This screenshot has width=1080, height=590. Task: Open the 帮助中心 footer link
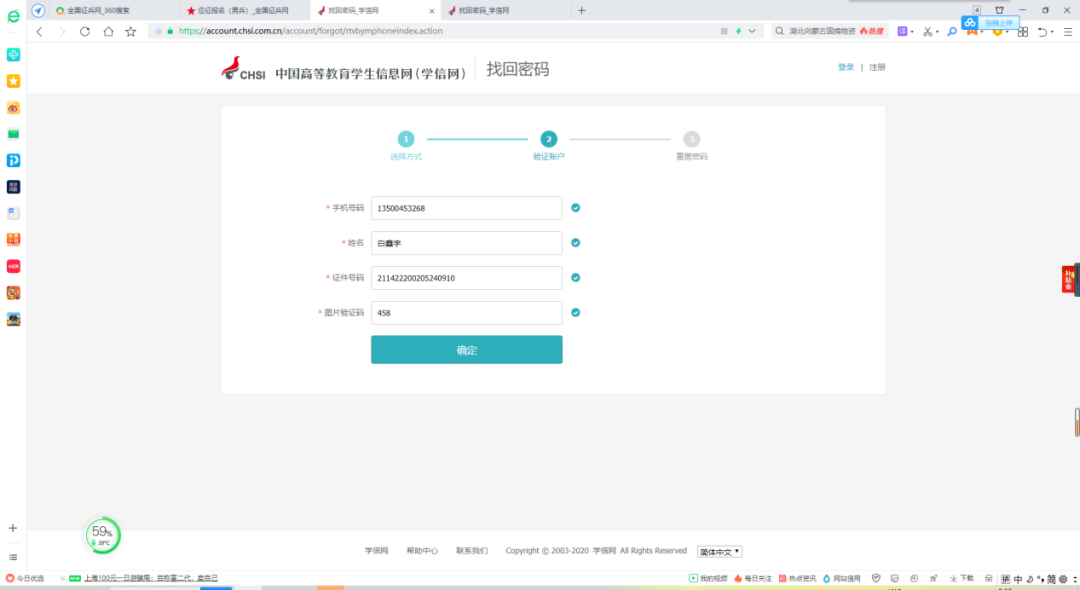(422, 551)
